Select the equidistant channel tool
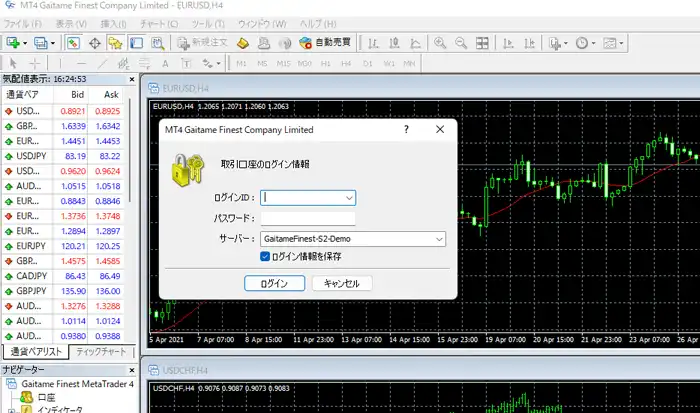 pyautogui.click(x=123, y=63)
